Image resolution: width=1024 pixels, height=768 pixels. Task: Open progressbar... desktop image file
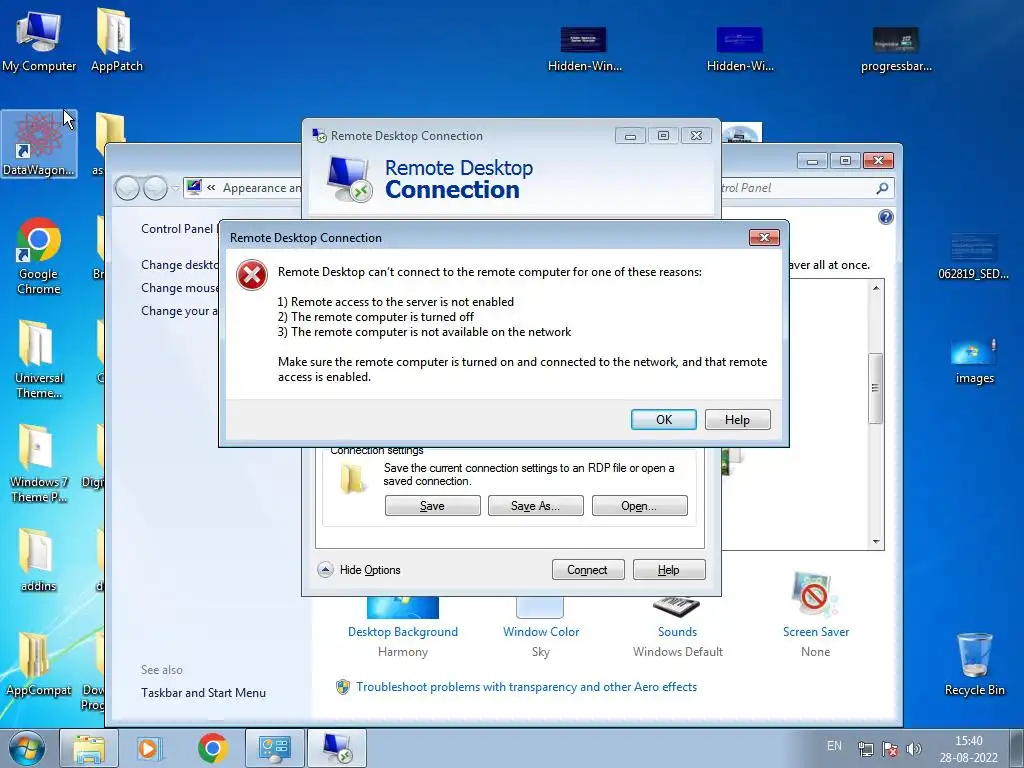(896, 49)
